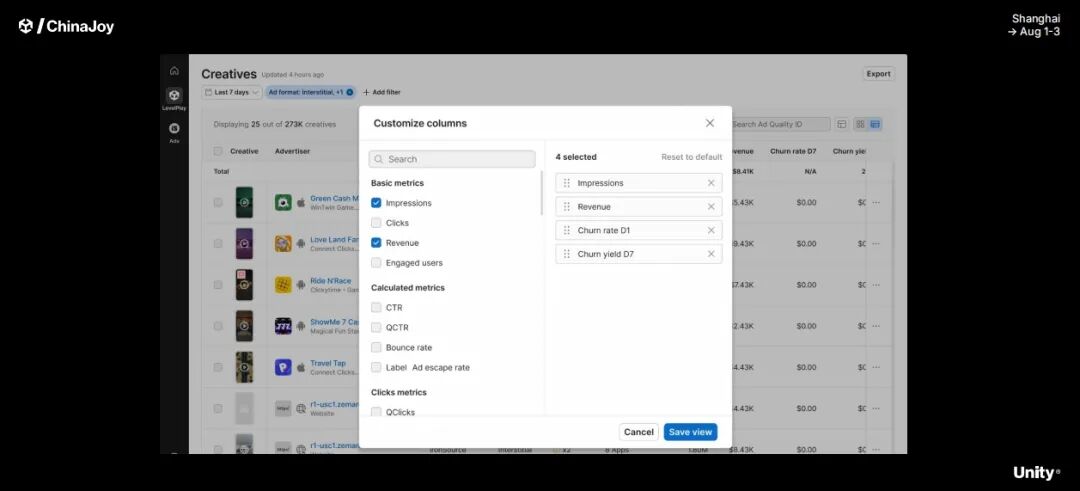The height and width of the screenshot is (491, 1080).
Task: Switch to the grid view icon
Action: (860, 124)
